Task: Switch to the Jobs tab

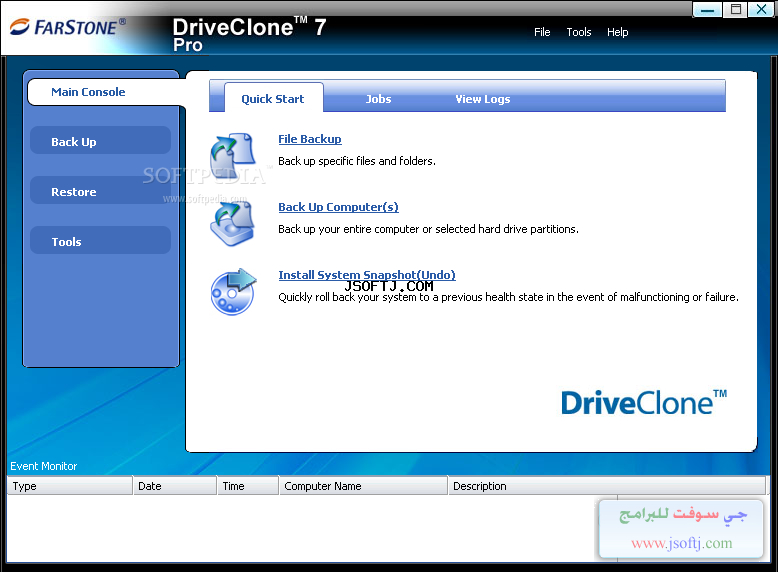Action: tap(378, 99)
